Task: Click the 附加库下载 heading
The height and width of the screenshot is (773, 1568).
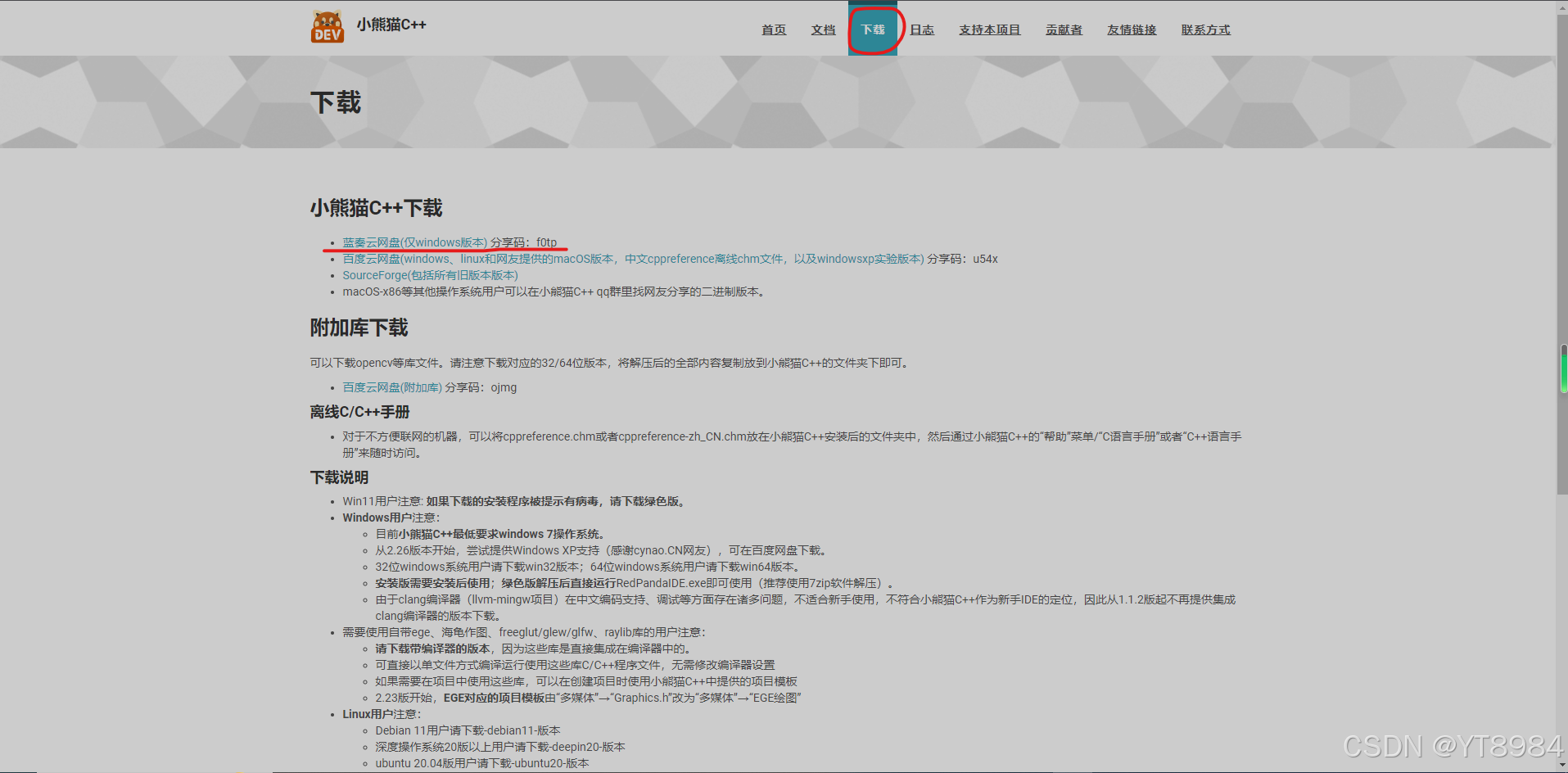Action: click(359, 328)
